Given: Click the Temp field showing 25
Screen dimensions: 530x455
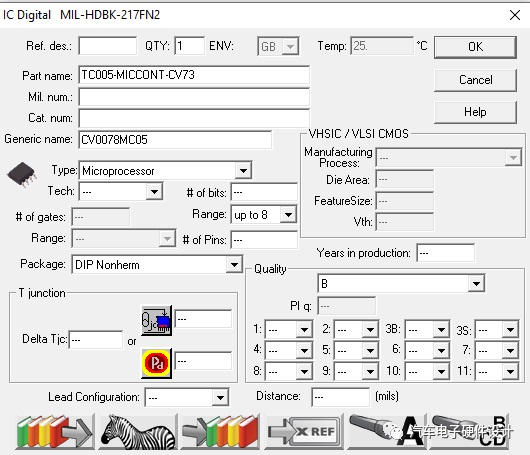Looking at the screenshot, I should click(382, 46).
